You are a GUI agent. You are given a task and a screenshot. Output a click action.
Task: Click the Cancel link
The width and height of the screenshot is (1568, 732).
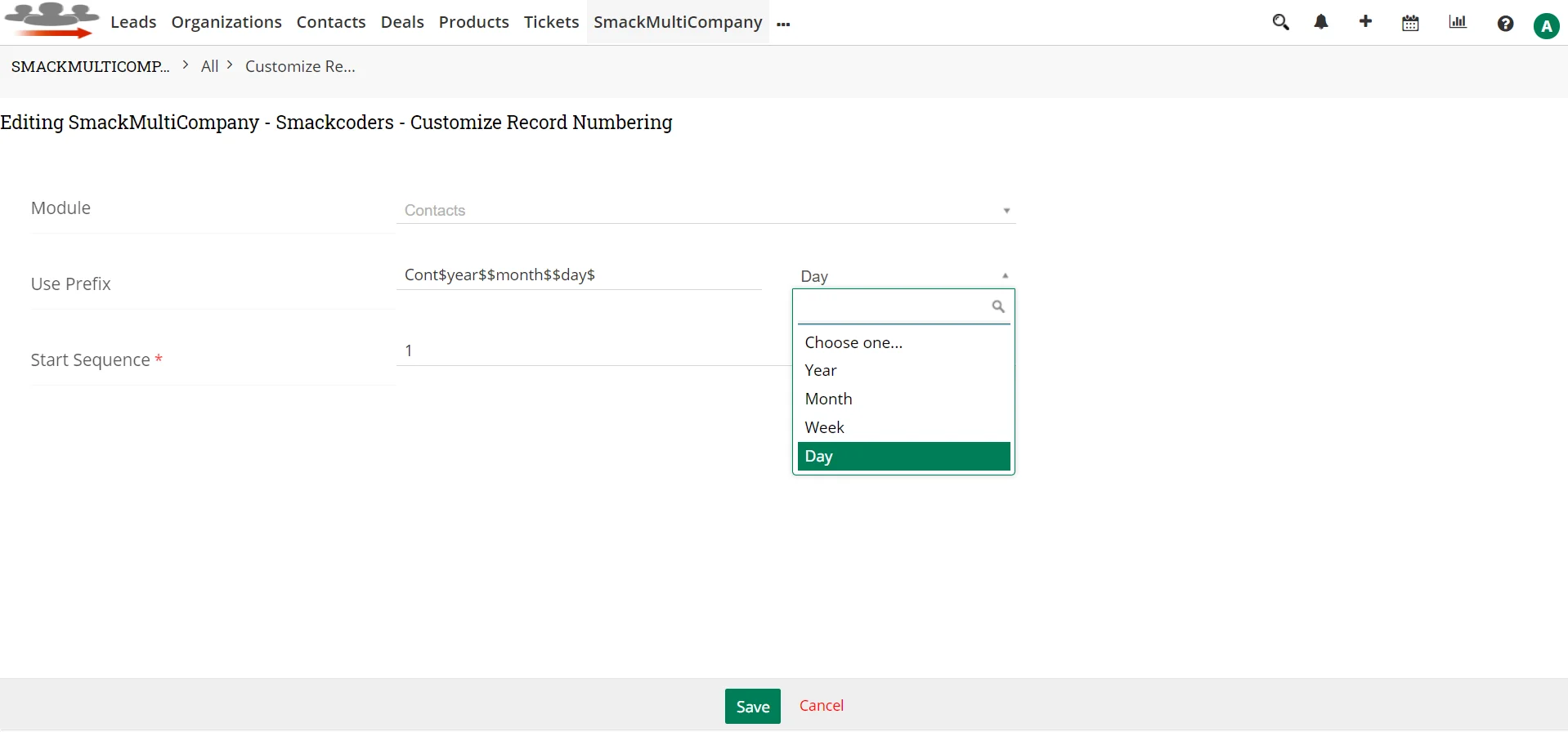pyautogui.click(x=822, y=706)
